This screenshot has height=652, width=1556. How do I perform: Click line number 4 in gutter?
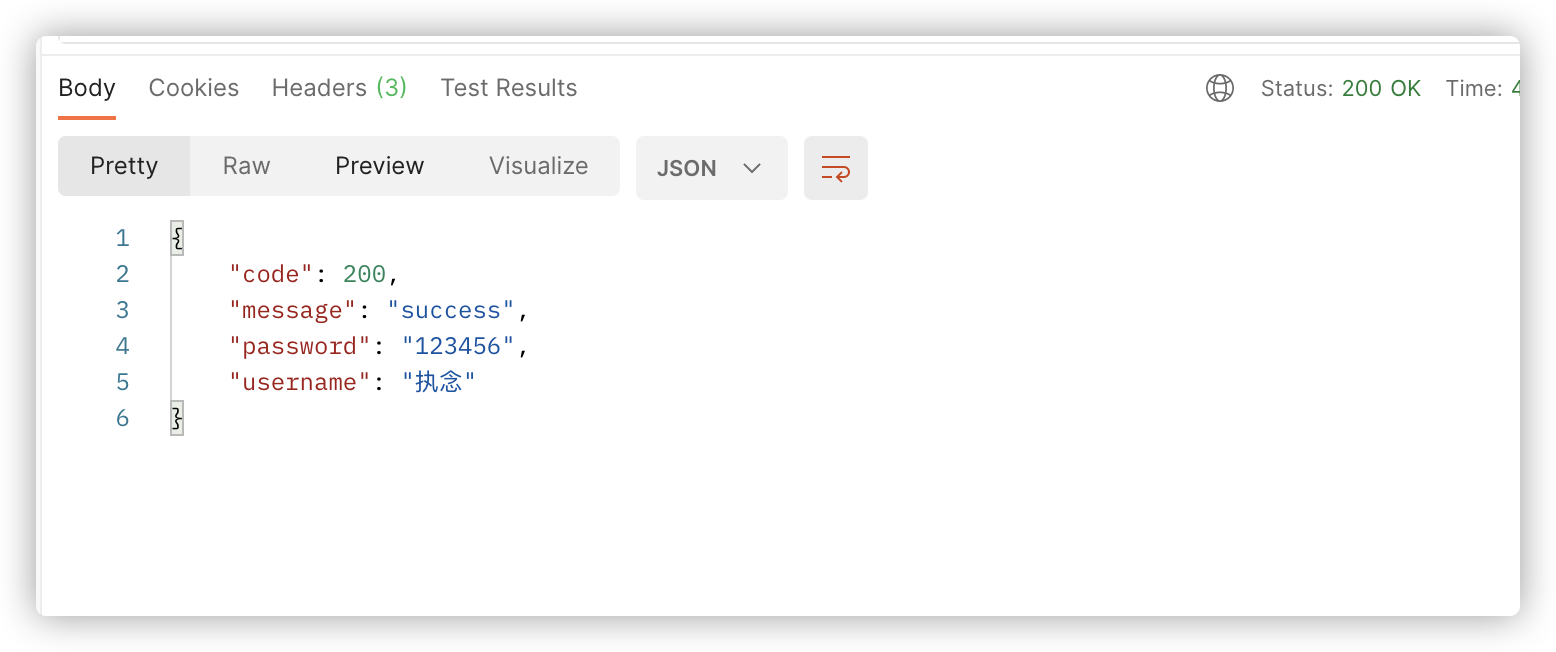point(123,346)
